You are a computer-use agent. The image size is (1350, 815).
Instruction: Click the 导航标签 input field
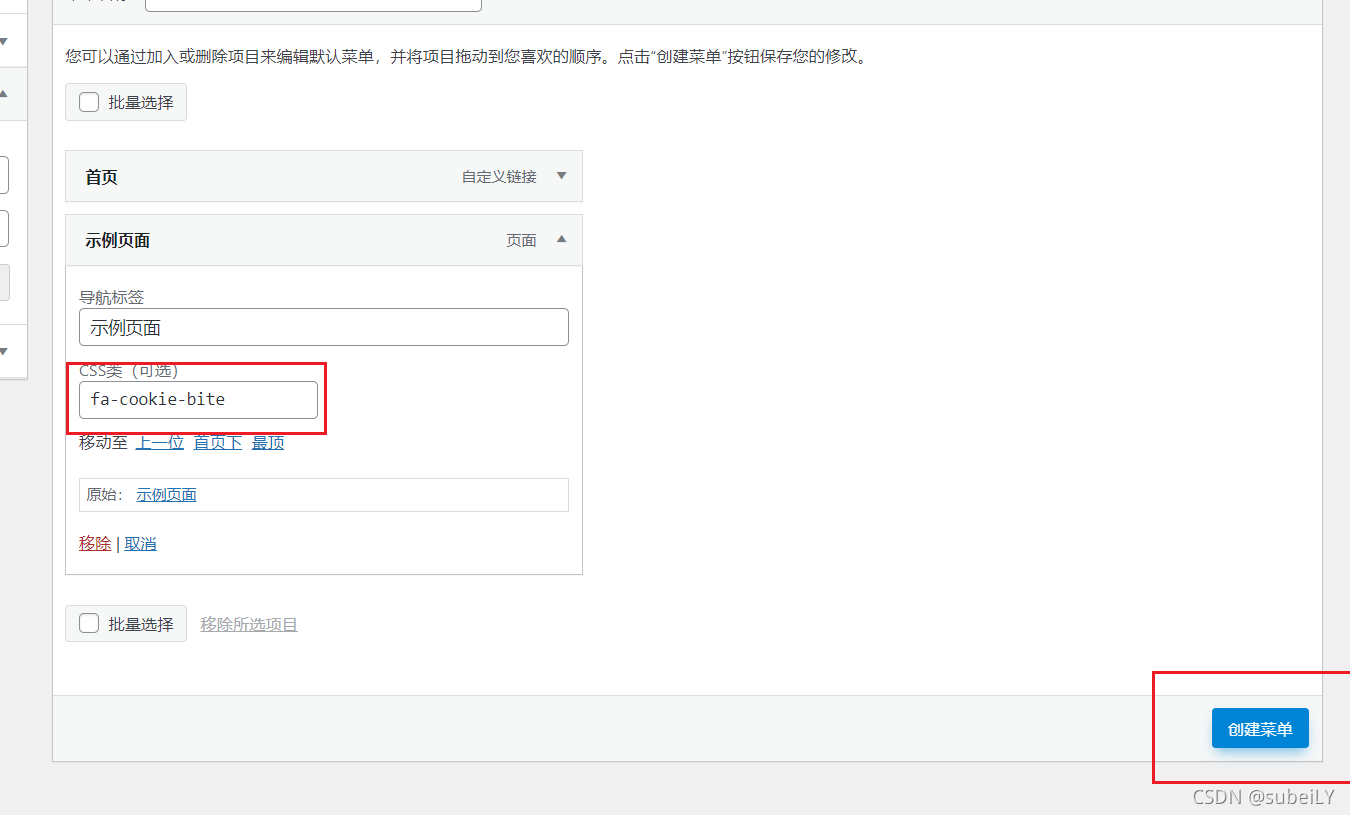(x=324, y=327)
